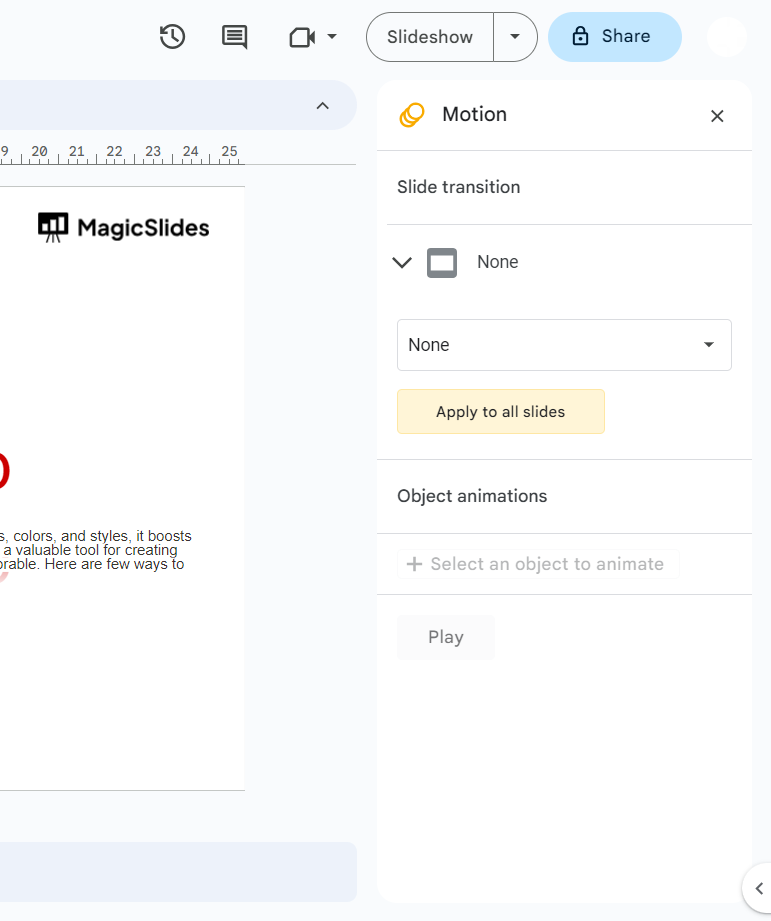The height and width of the screenshot is (921, 771).
Task: Click the slide transition preview thumbnail icon
Action: tap(441, 262)
